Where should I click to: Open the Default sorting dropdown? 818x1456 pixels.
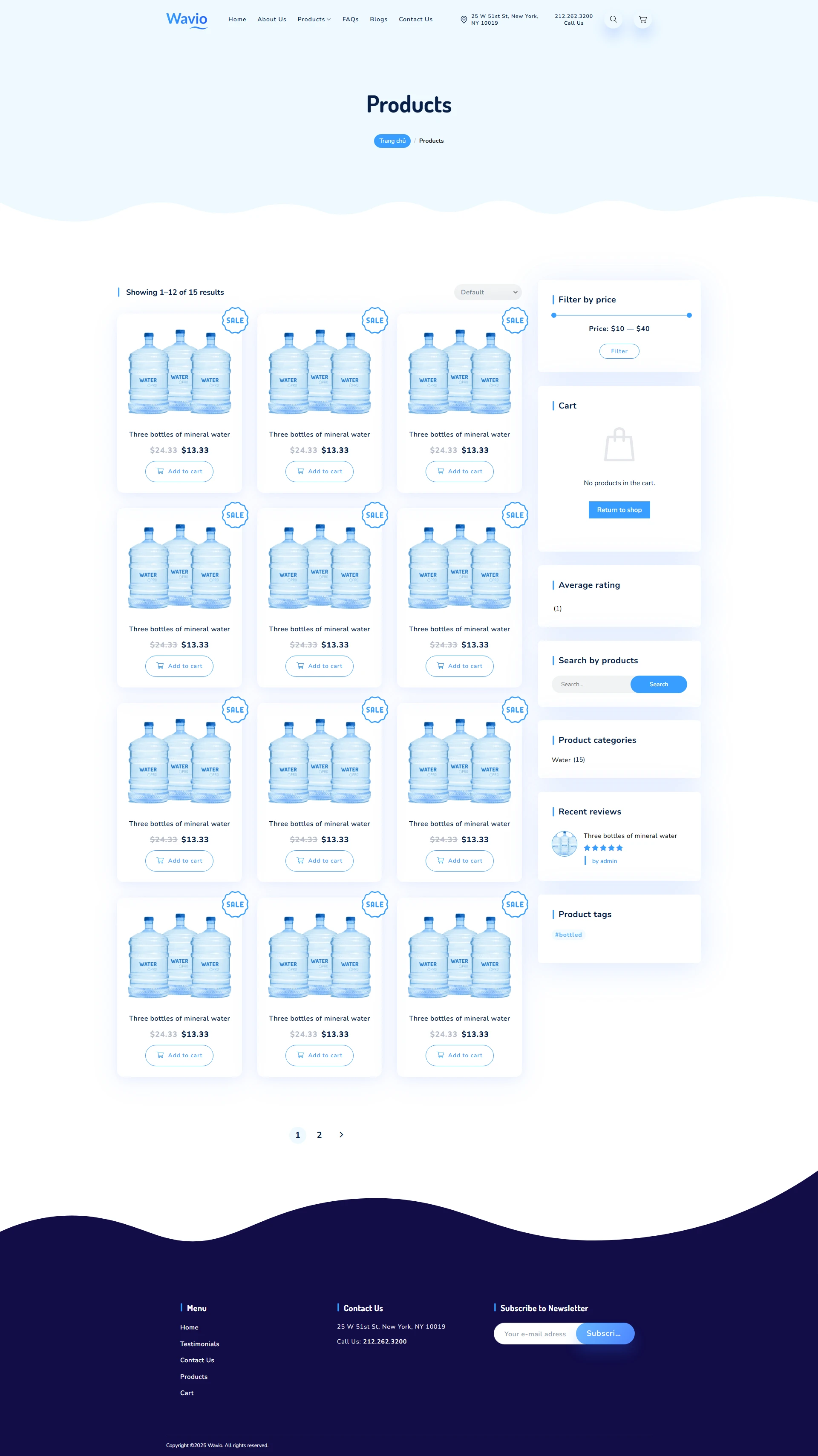tap(487, 292)
